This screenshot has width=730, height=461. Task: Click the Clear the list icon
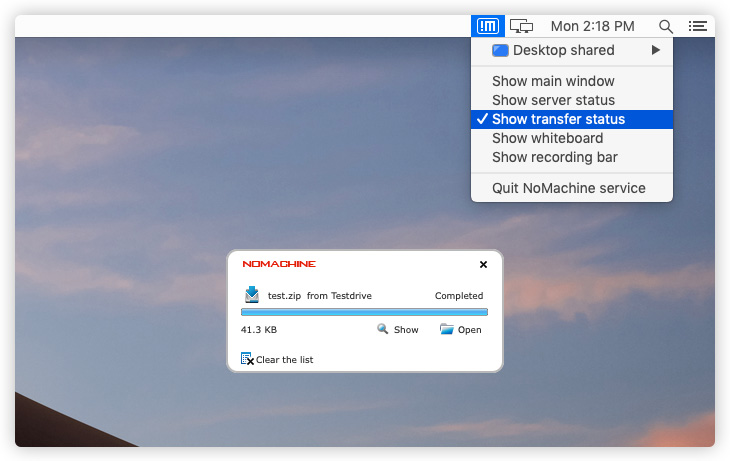247,359
